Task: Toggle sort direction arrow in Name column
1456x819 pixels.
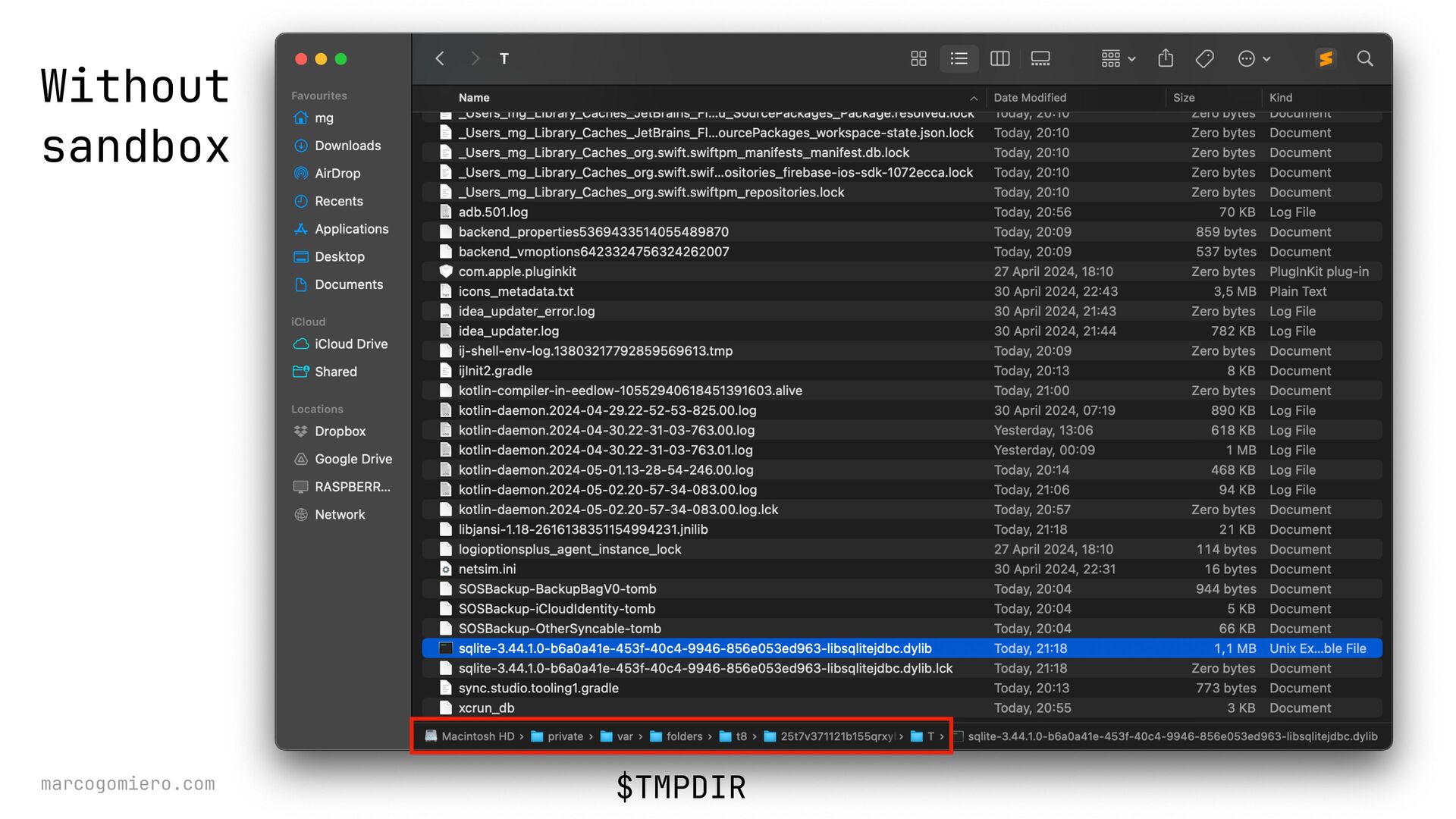Action: [974, 99]
